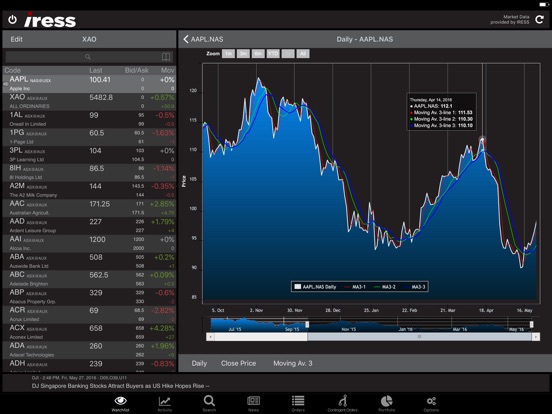Click the chart navigator scrollbar thumb
Screen dimensions: 552x414
(419, 337)
